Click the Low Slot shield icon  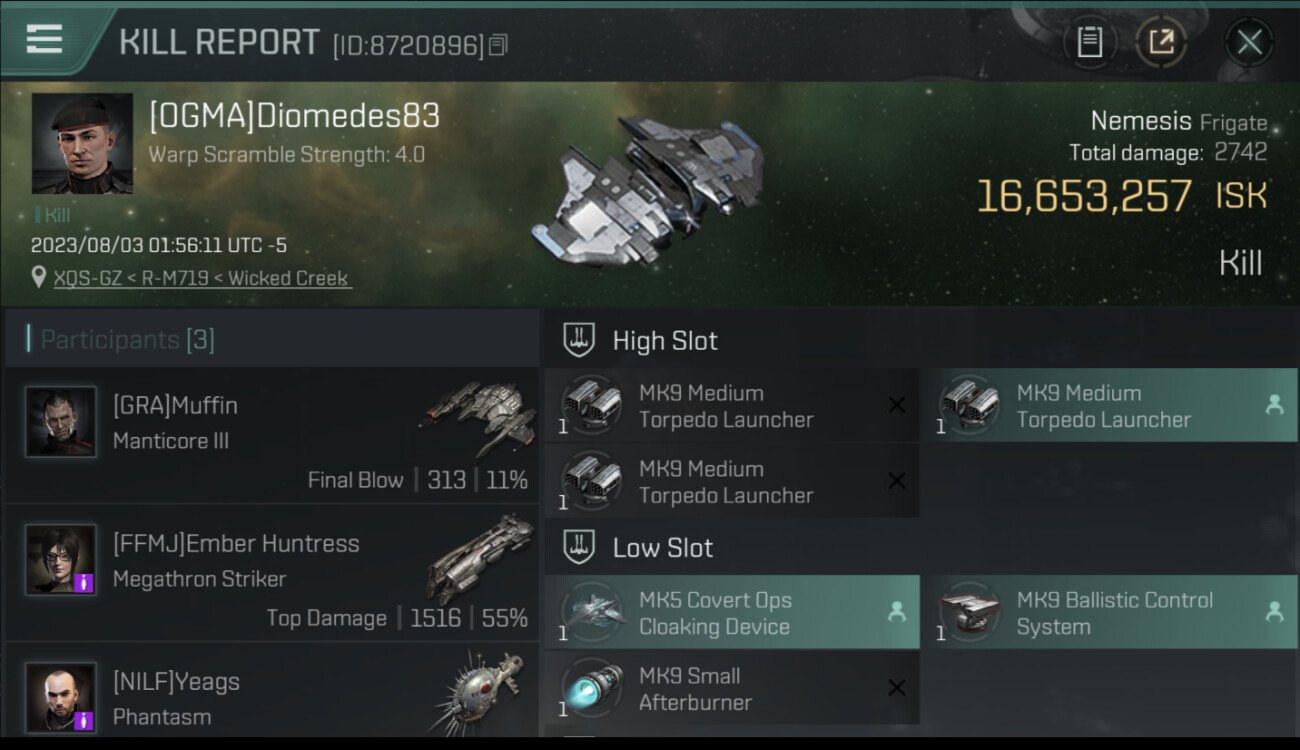point(579,547)
